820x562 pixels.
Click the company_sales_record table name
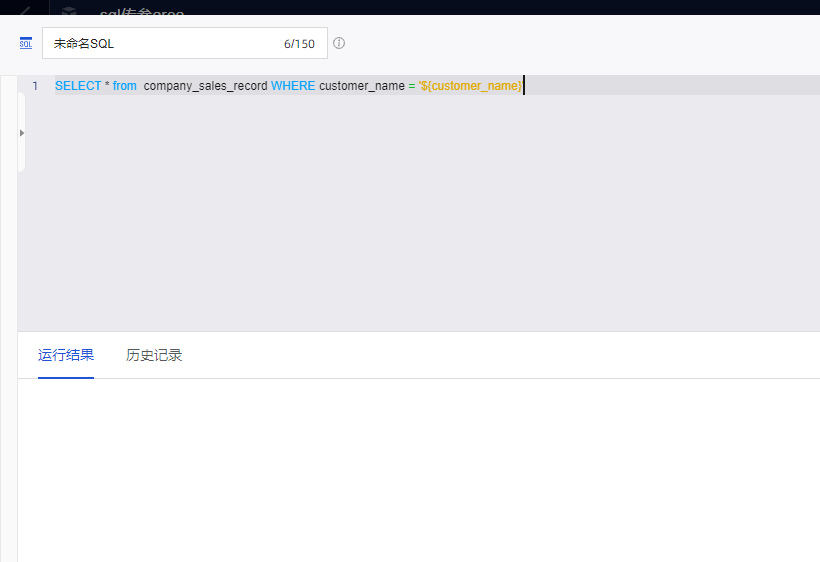pyautogui.click(x=205, y=86)
